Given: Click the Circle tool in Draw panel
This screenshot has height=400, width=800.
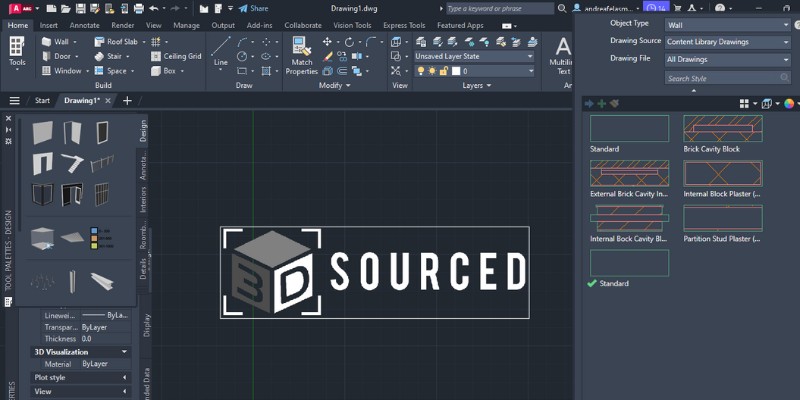Looking at the screenshot, I should (242, 56).
